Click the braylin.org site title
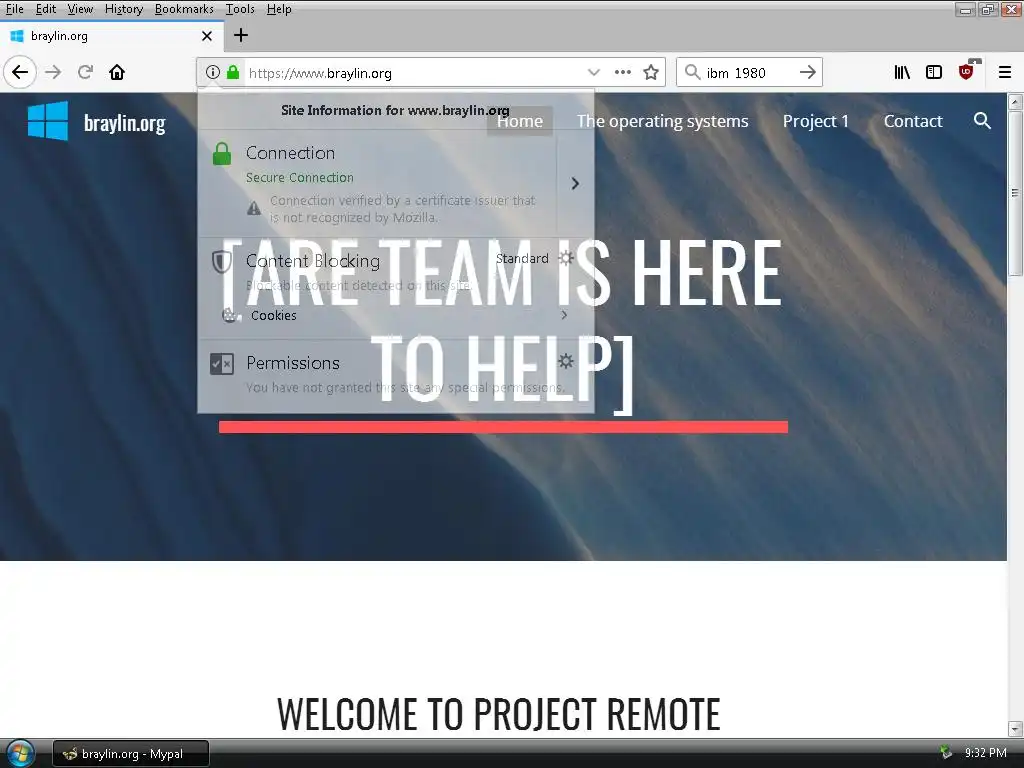1024x768 pixels. tap(125, 123)
